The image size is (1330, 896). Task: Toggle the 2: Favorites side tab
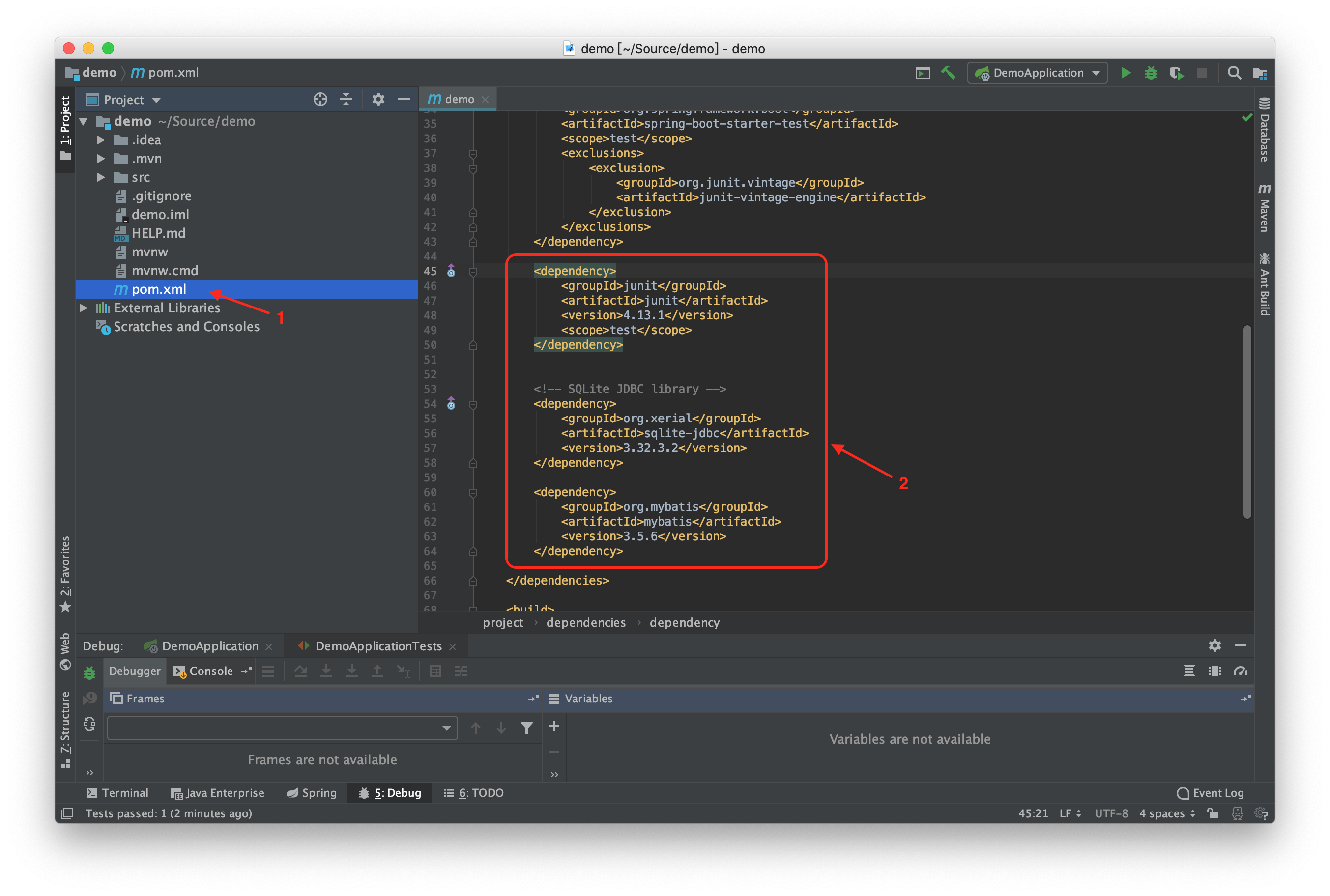[x=65, y=574]
